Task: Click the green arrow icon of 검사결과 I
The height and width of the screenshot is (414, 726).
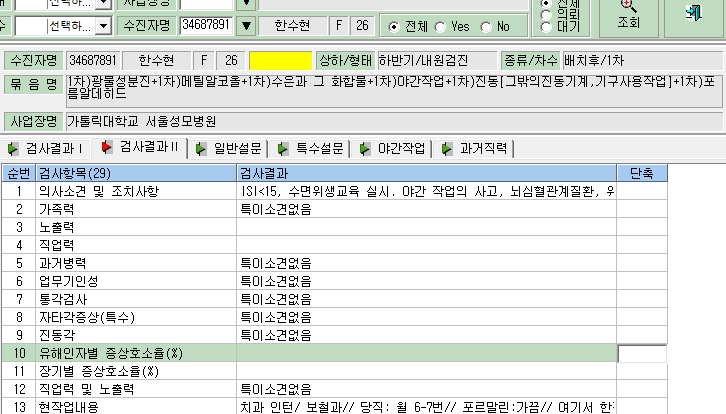Action: point(13,149)
